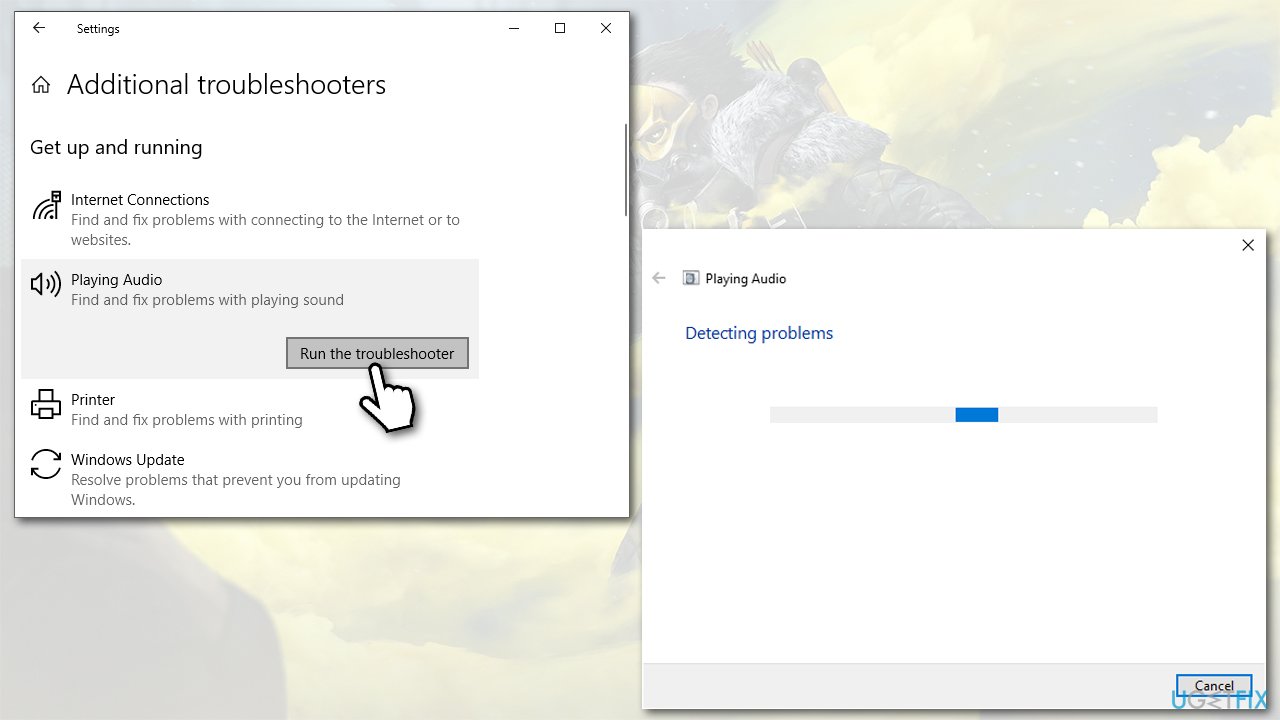Click the 'Get up and running' section heading
This screenshot has width=1280, height=720.
point(116,148)
